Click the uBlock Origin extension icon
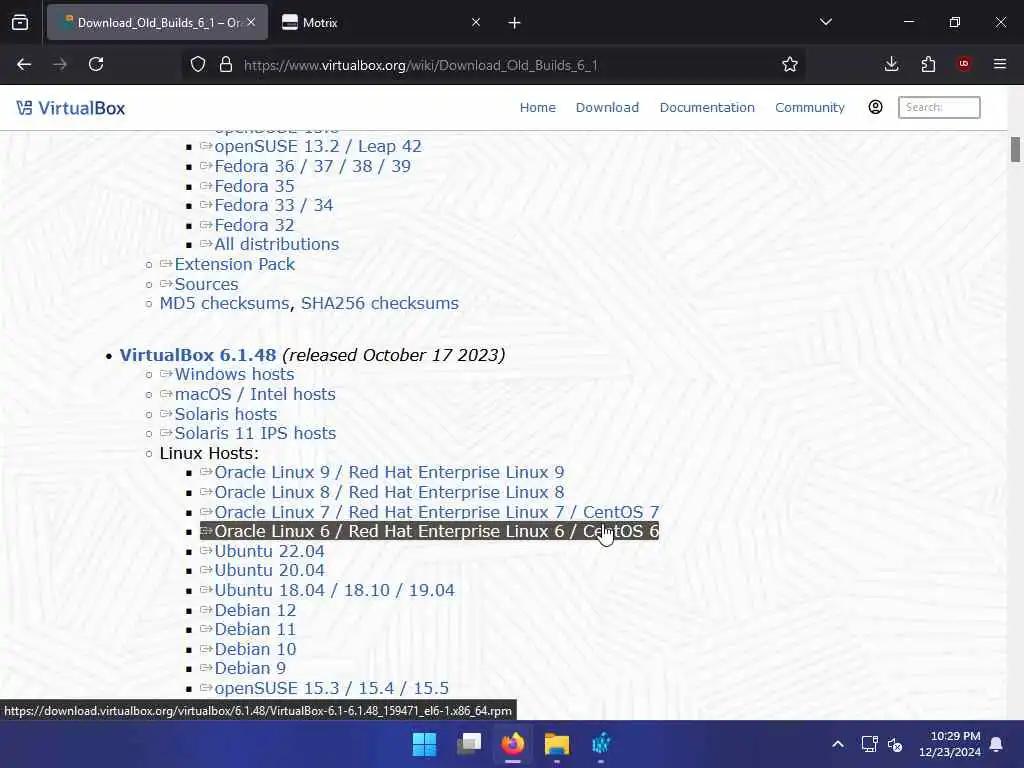The image size is (1024, 768). click(964, 64)
